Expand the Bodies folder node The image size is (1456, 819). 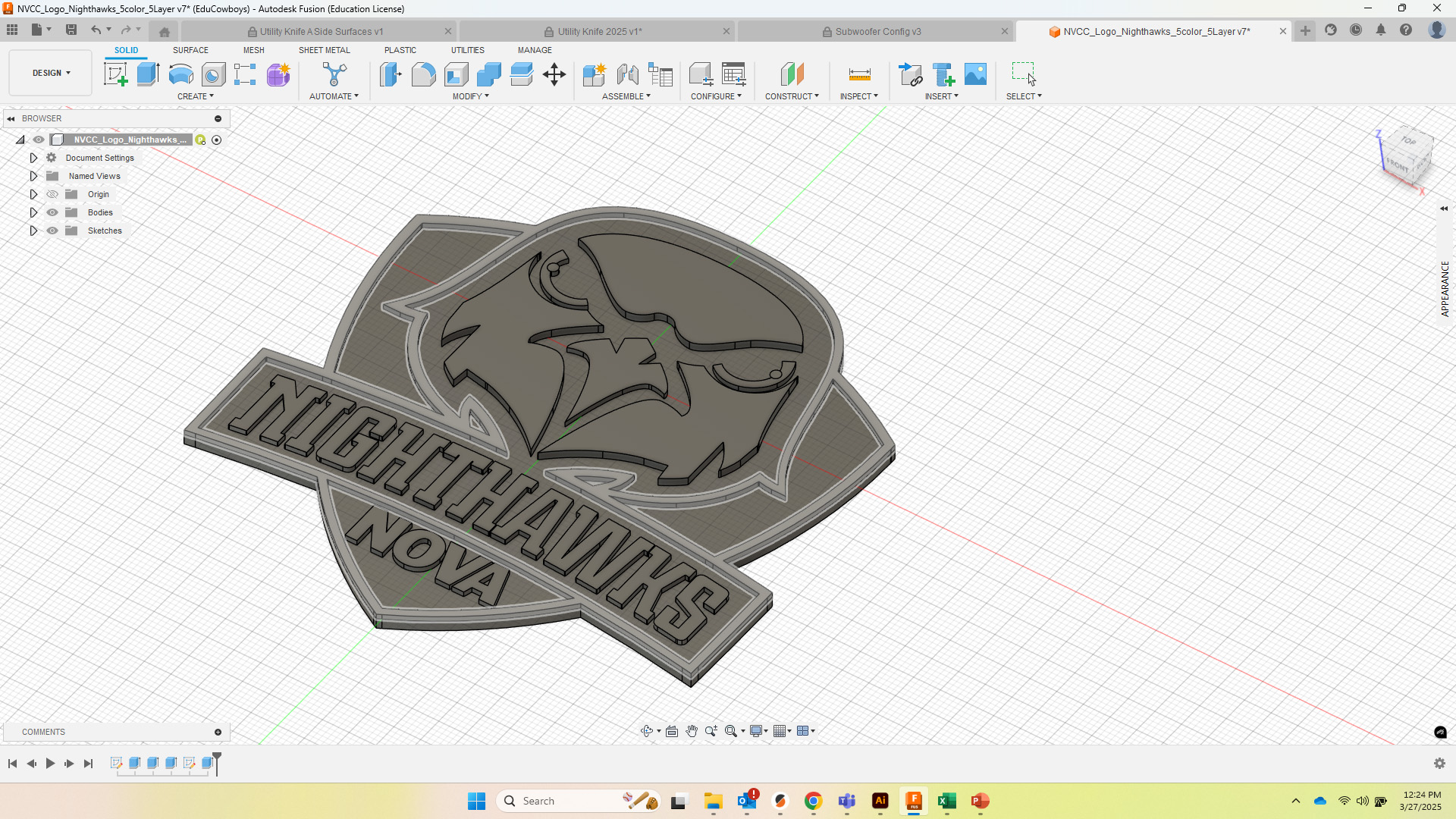click(33, 212)
